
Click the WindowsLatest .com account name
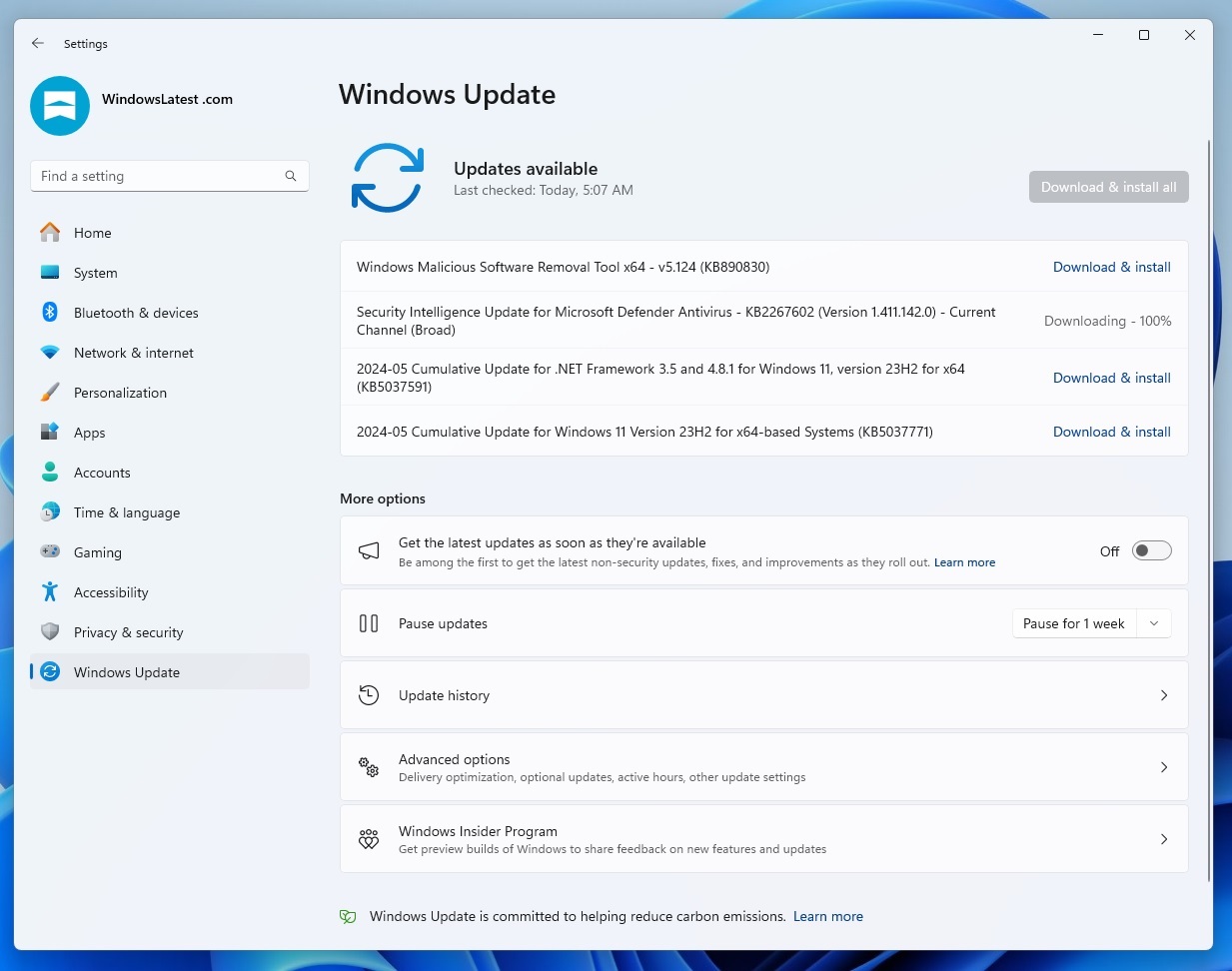[x=167, y=99]
